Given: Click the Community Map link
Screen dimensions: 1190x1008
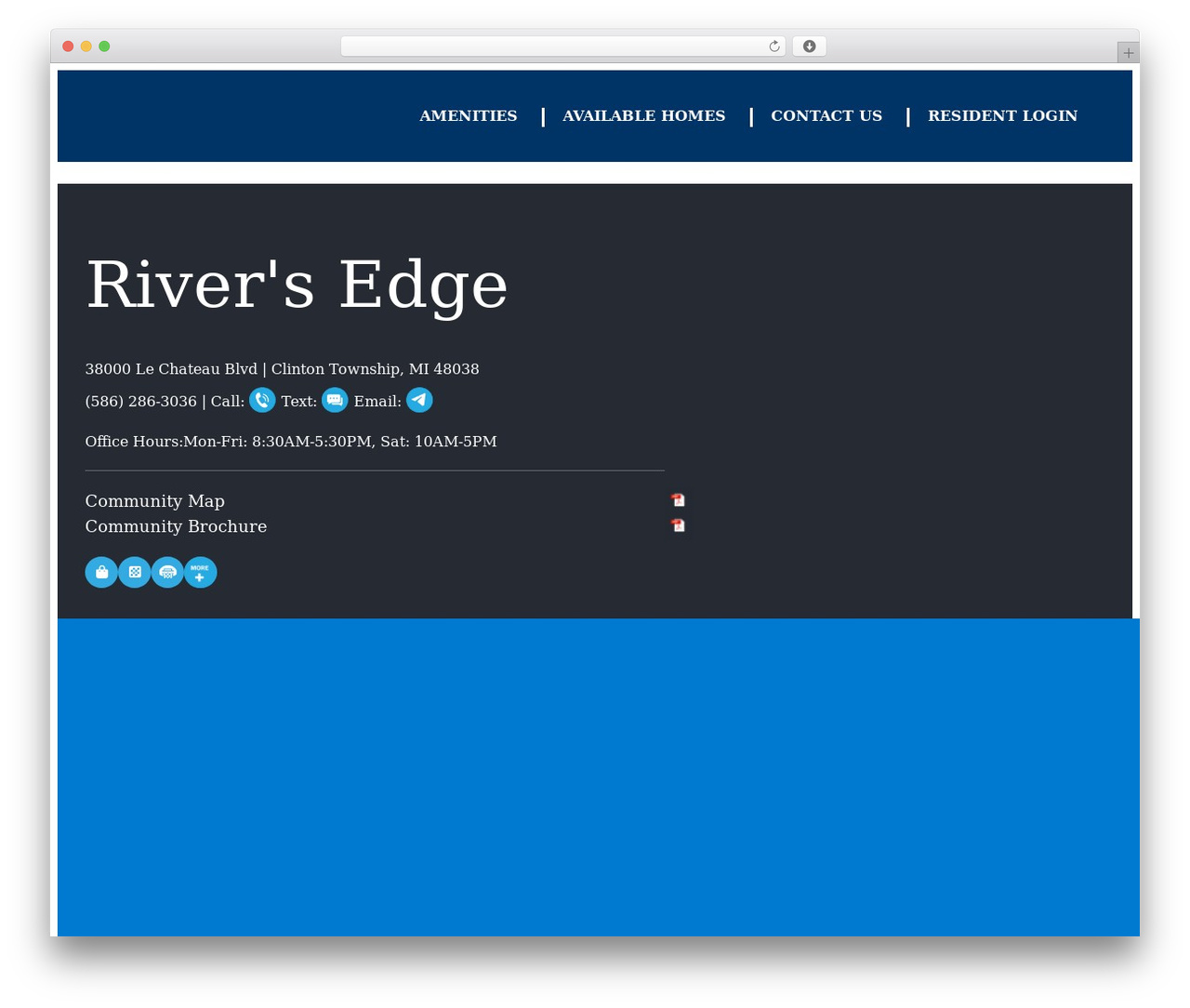Looking at the screenshot, I should point(155,501).
